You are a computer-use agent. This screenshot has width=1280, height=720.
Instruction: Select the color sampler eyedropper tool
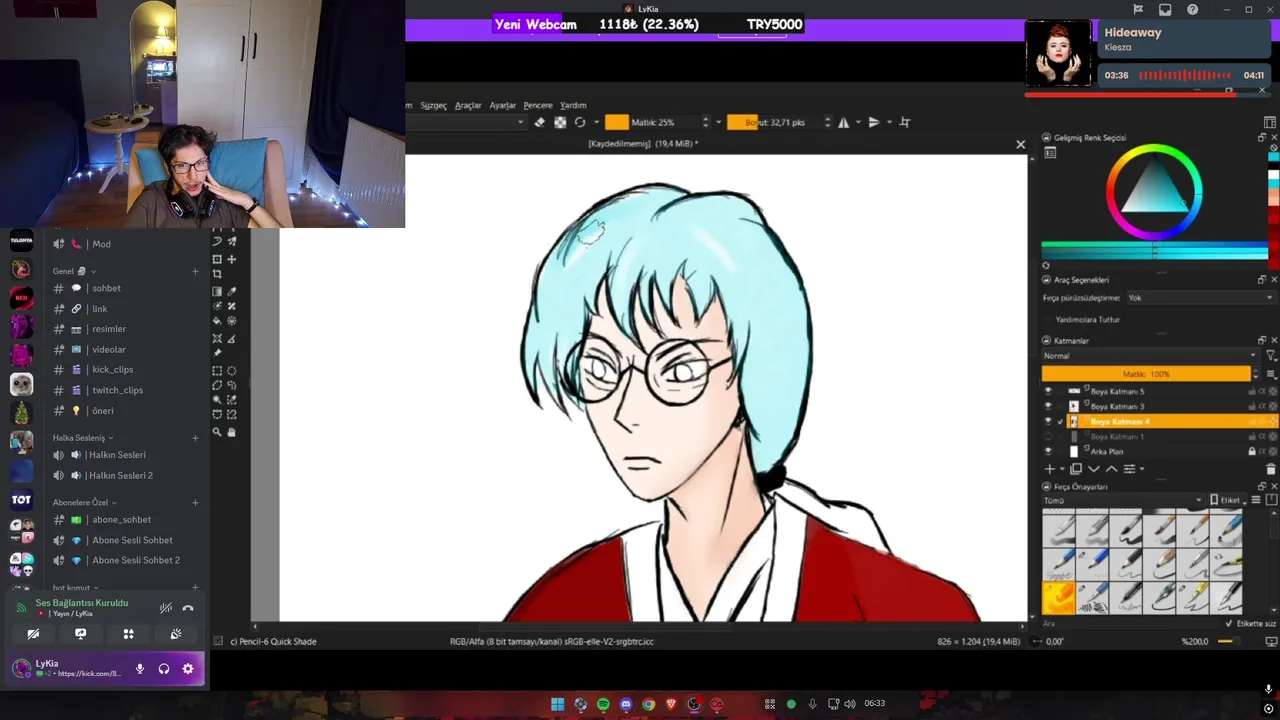tap(232, 291)
